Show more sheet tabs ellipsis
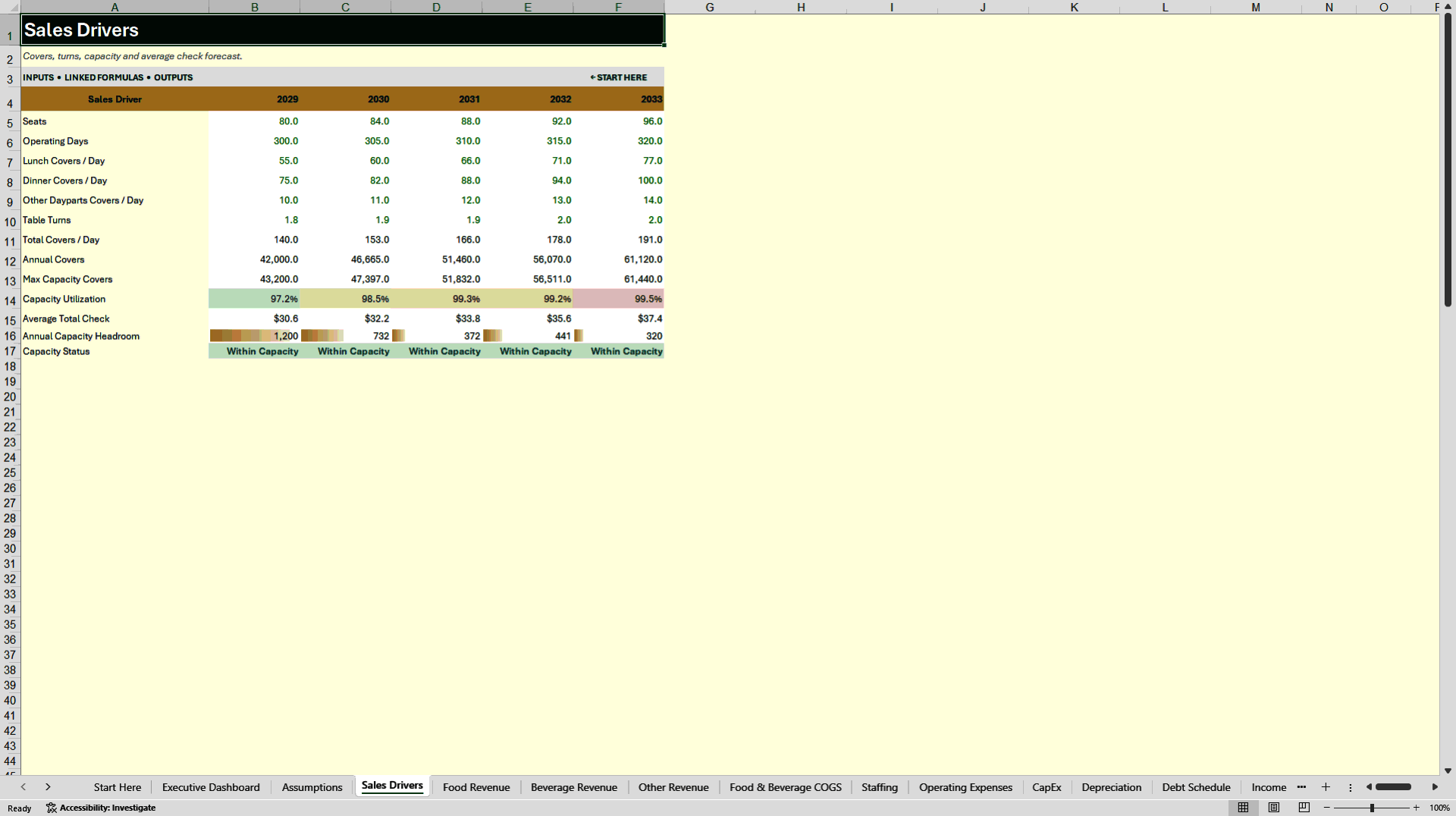The height and width of the screenshot is (816, 1456). pyautogui.click(x=1302, y=787)
